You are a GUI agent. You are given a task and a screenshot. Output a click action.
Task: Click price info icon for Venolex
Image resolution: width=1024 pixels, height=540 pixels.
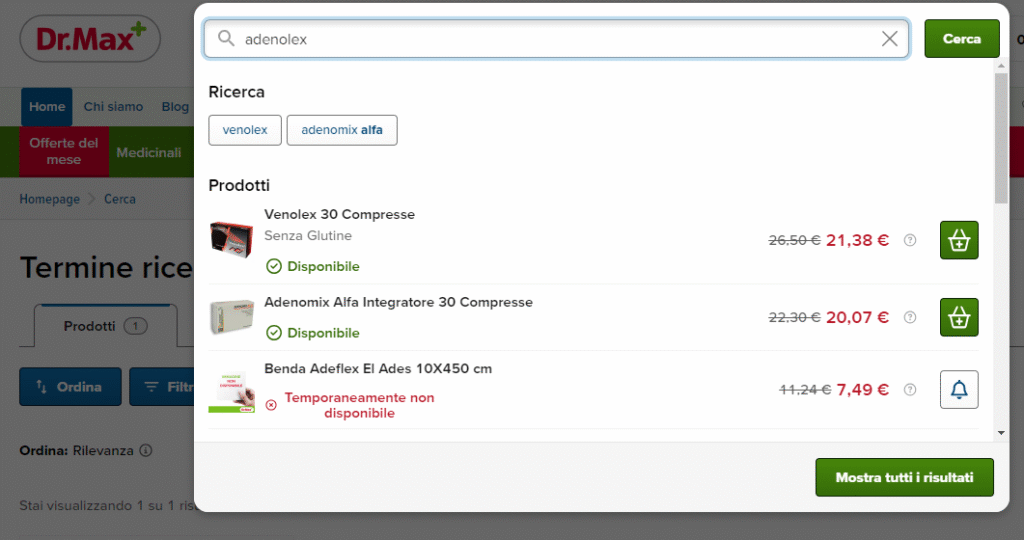(909, 240)
